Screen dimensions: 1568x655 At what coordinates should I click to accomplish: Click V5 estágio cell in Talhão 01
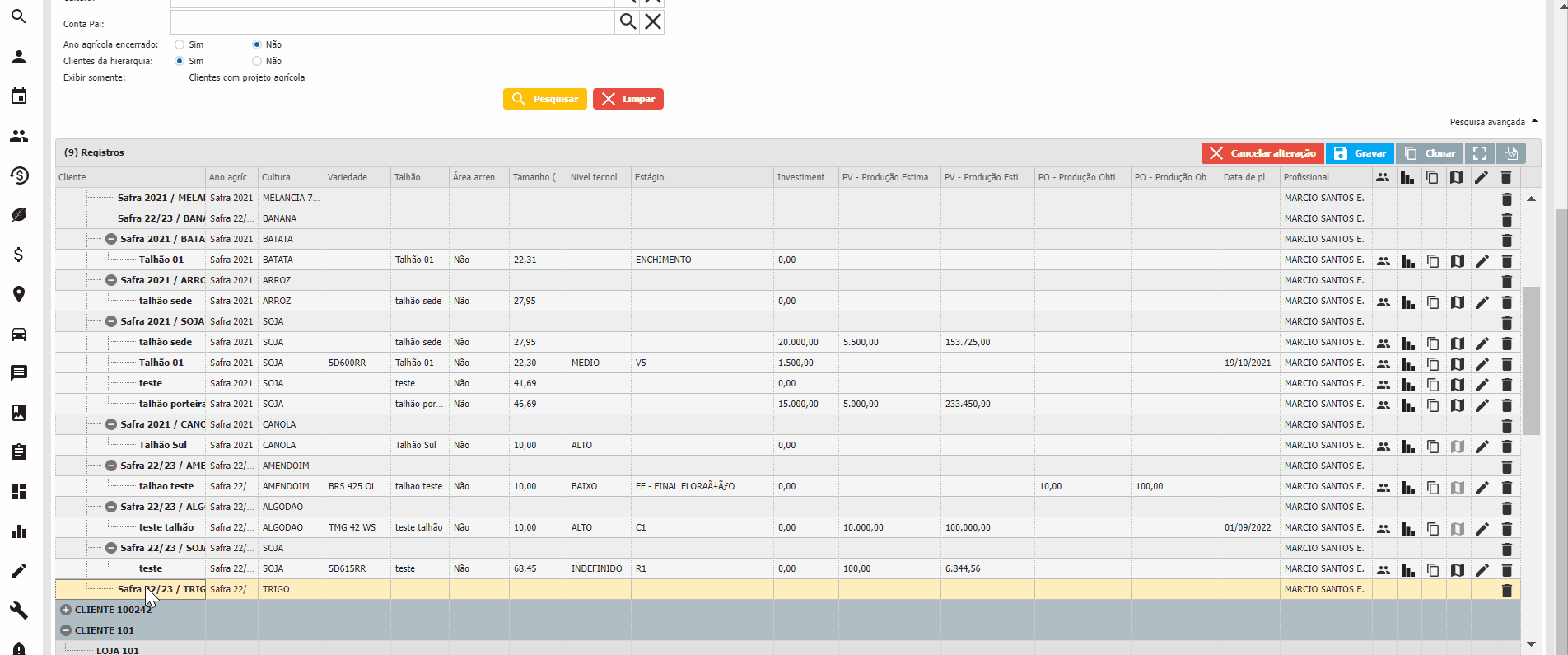tap(702, 363)
